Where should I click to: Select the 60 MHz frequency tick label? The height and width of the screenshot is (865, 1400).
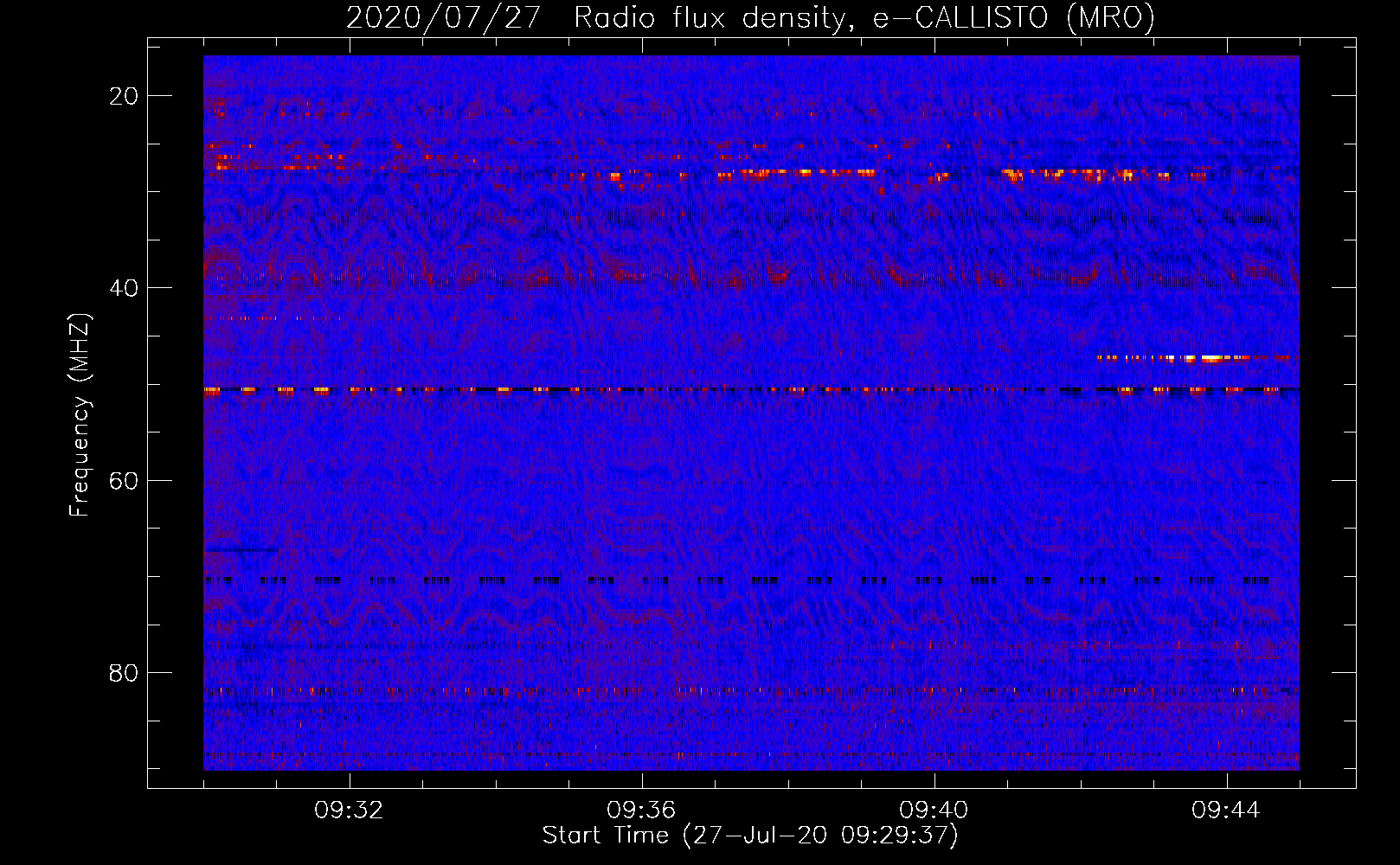click(x=124, y=481)
